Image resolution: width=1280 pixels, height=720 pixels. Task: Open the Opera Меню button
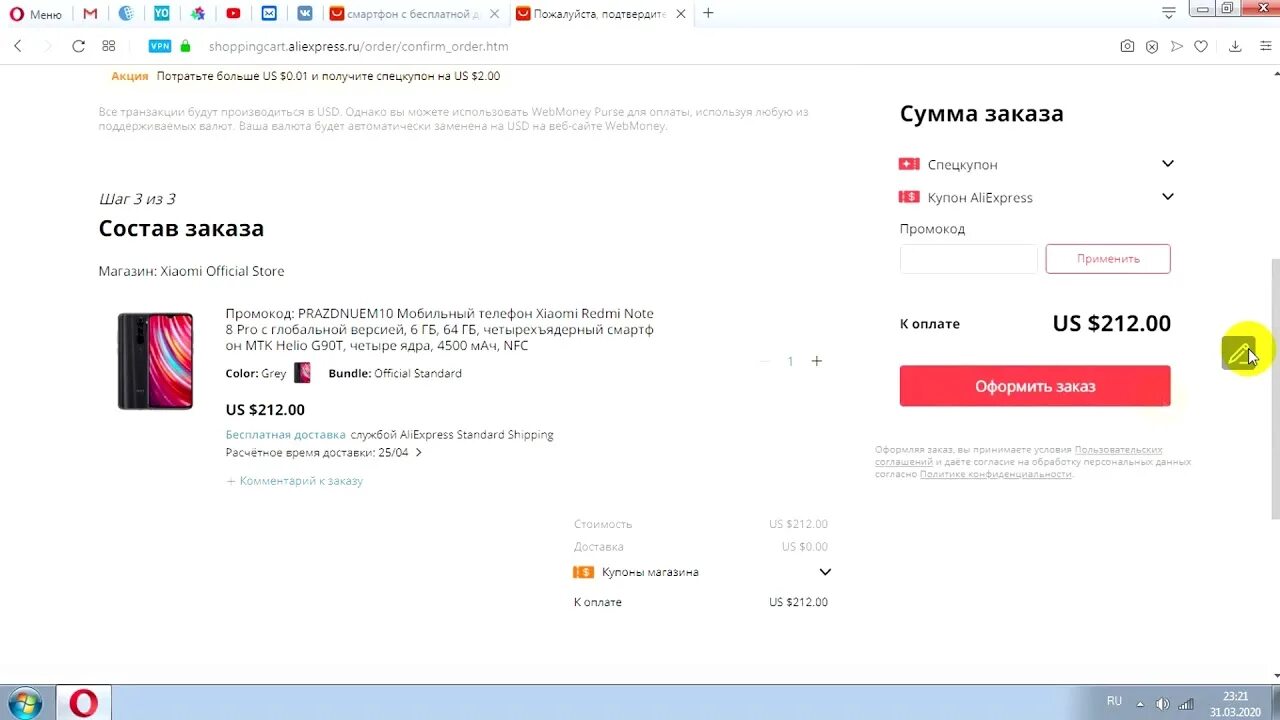pos(36,14)
